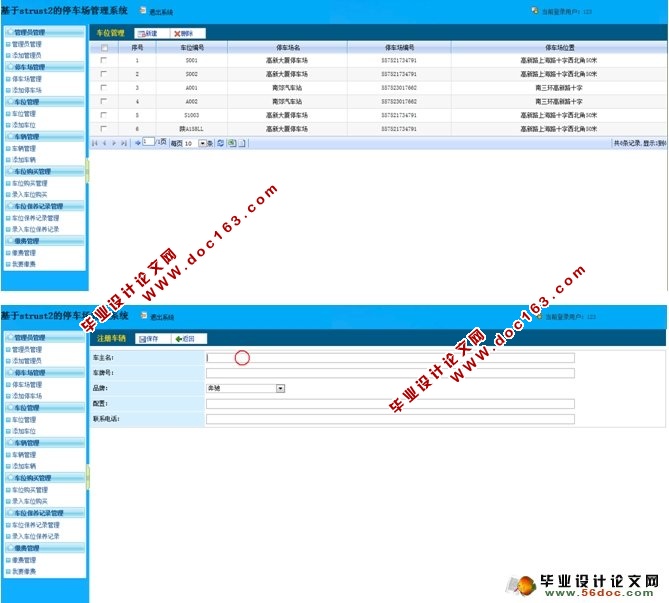The height and width of the screenshot is (603, 669).
Task: Collapse 车位购买管理 section on 车位管理 page sidebar
Action: (45, 172)
